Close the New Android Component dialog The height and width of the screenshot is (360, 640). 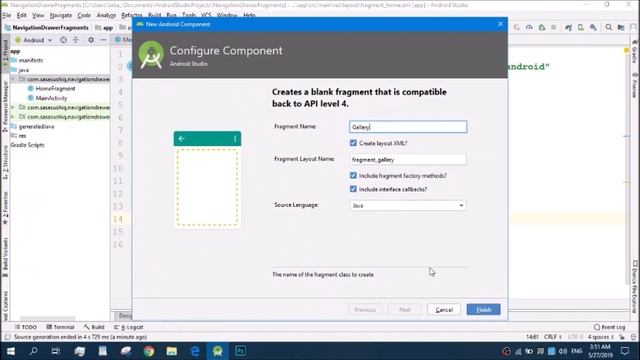click(500, 24)
